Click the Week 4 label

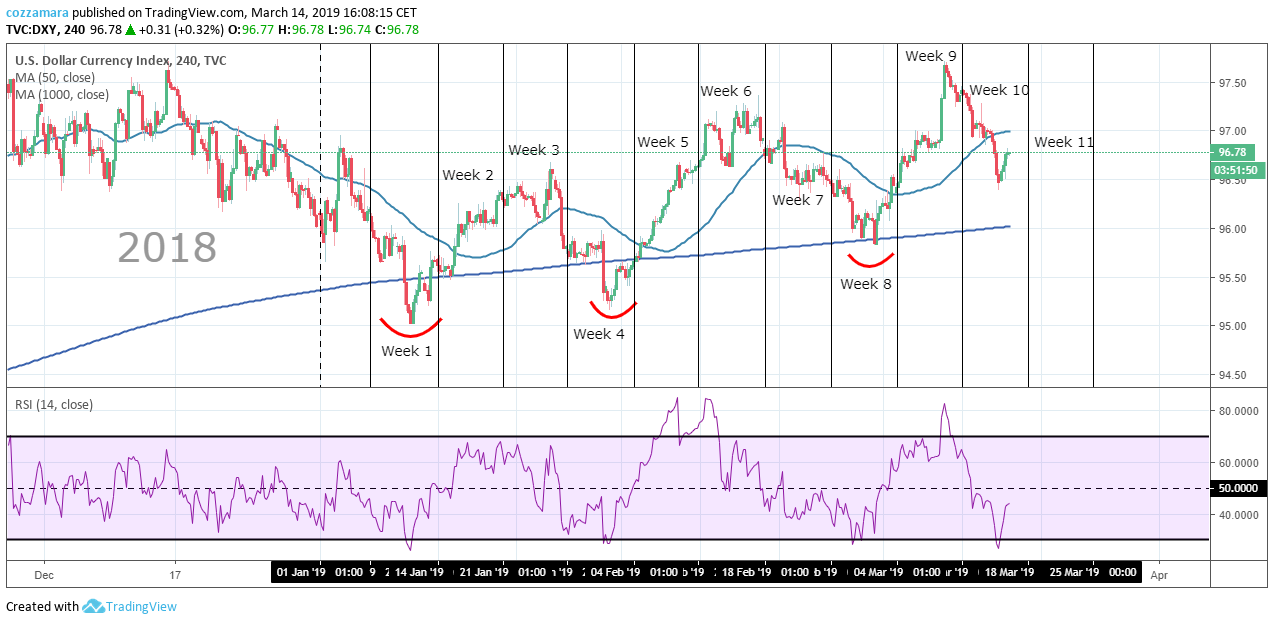point(599,334)
